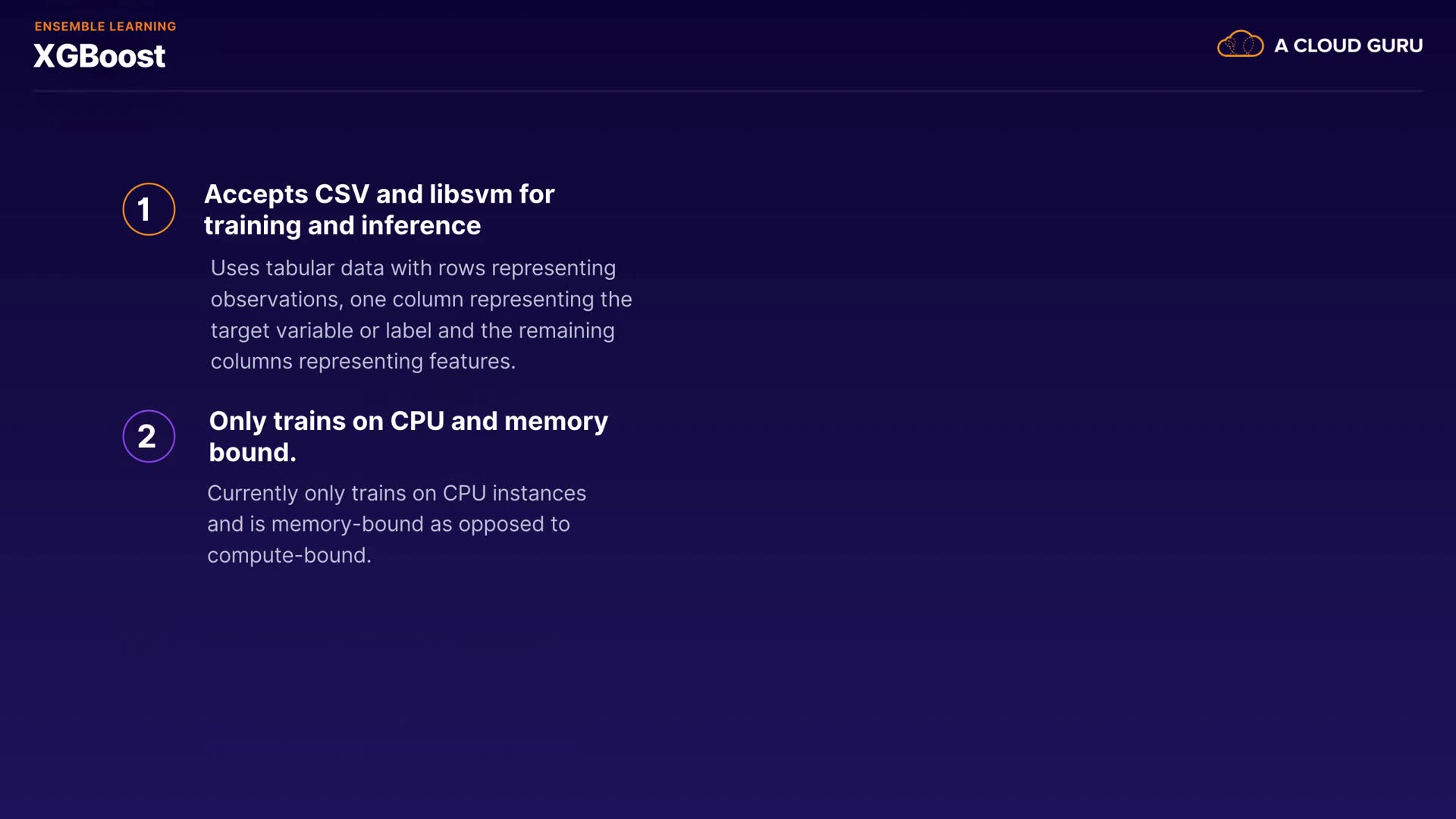Click the line 'Uses tabular data with rows representing'
1456x819 pixels.
pyautogui.click(x=413, y=268)
